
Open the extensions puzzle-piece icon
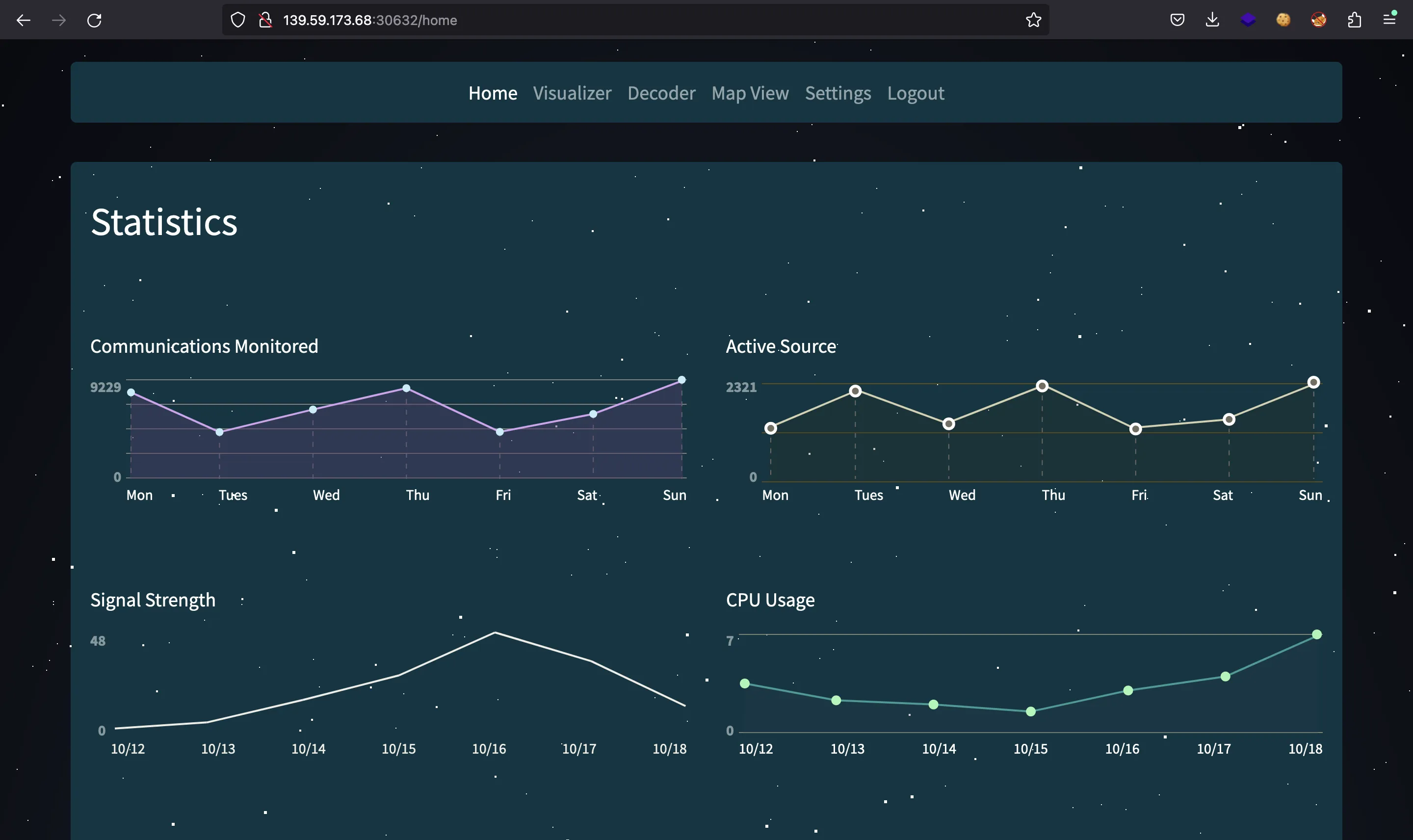(1354, 21)
